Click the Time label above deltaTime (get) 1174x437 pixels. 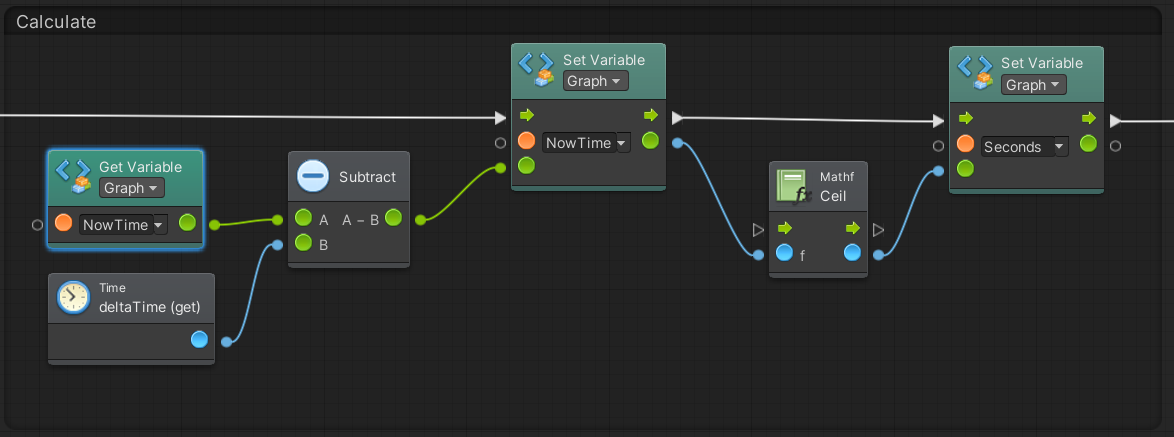[x=112, y=287]
